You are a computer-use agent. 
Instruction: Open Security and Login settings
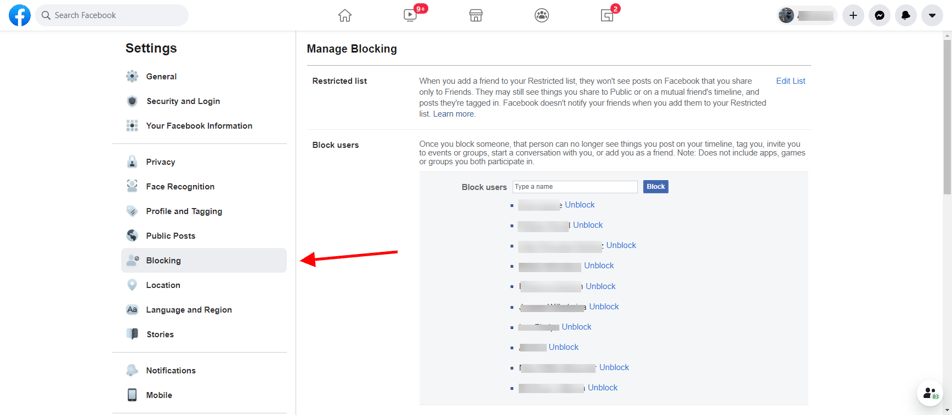click(183, 101)
